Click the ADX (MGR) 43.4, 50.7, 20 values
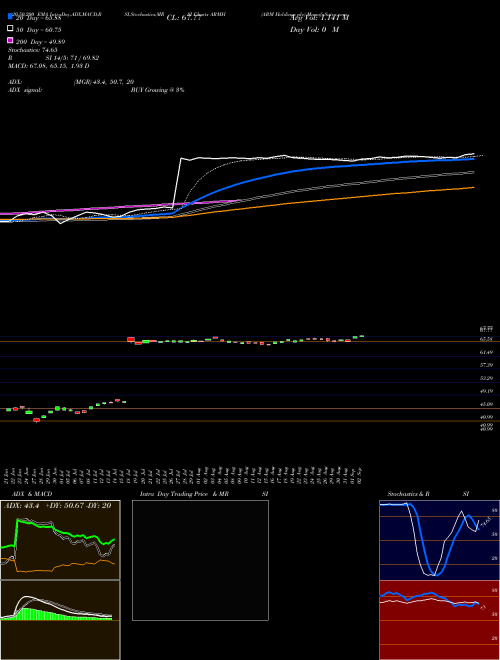The width and height of the screenshot is (500, 660). (104, 82)
